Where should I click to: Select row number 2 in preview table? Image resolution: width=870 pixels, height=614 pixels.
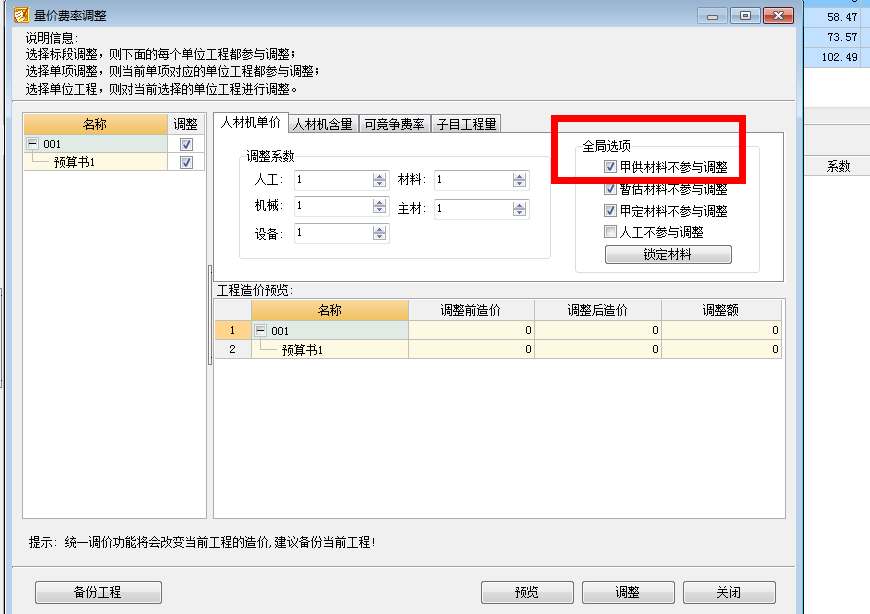[233, 349]
